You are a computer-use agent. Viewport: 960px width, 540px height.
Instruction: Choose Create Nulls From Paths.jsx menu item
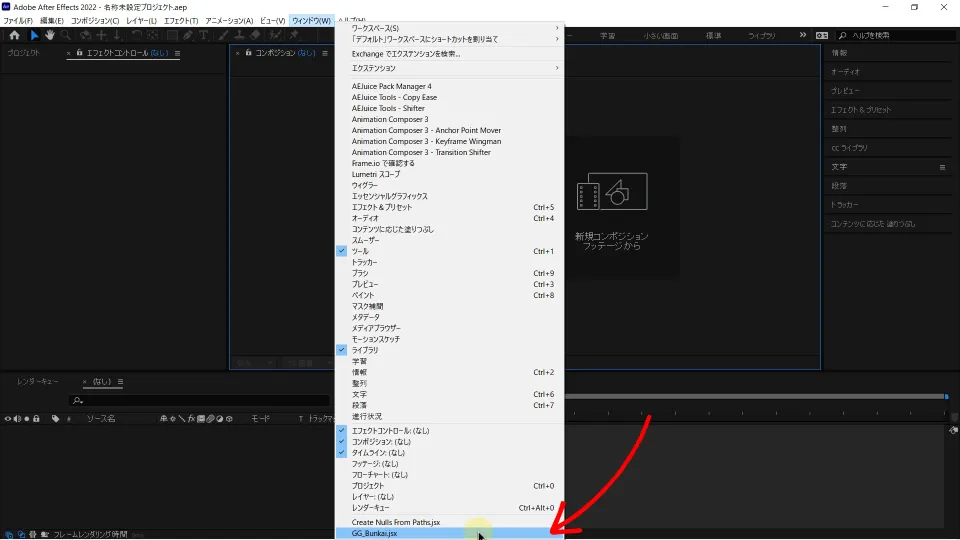click(450, 522)
